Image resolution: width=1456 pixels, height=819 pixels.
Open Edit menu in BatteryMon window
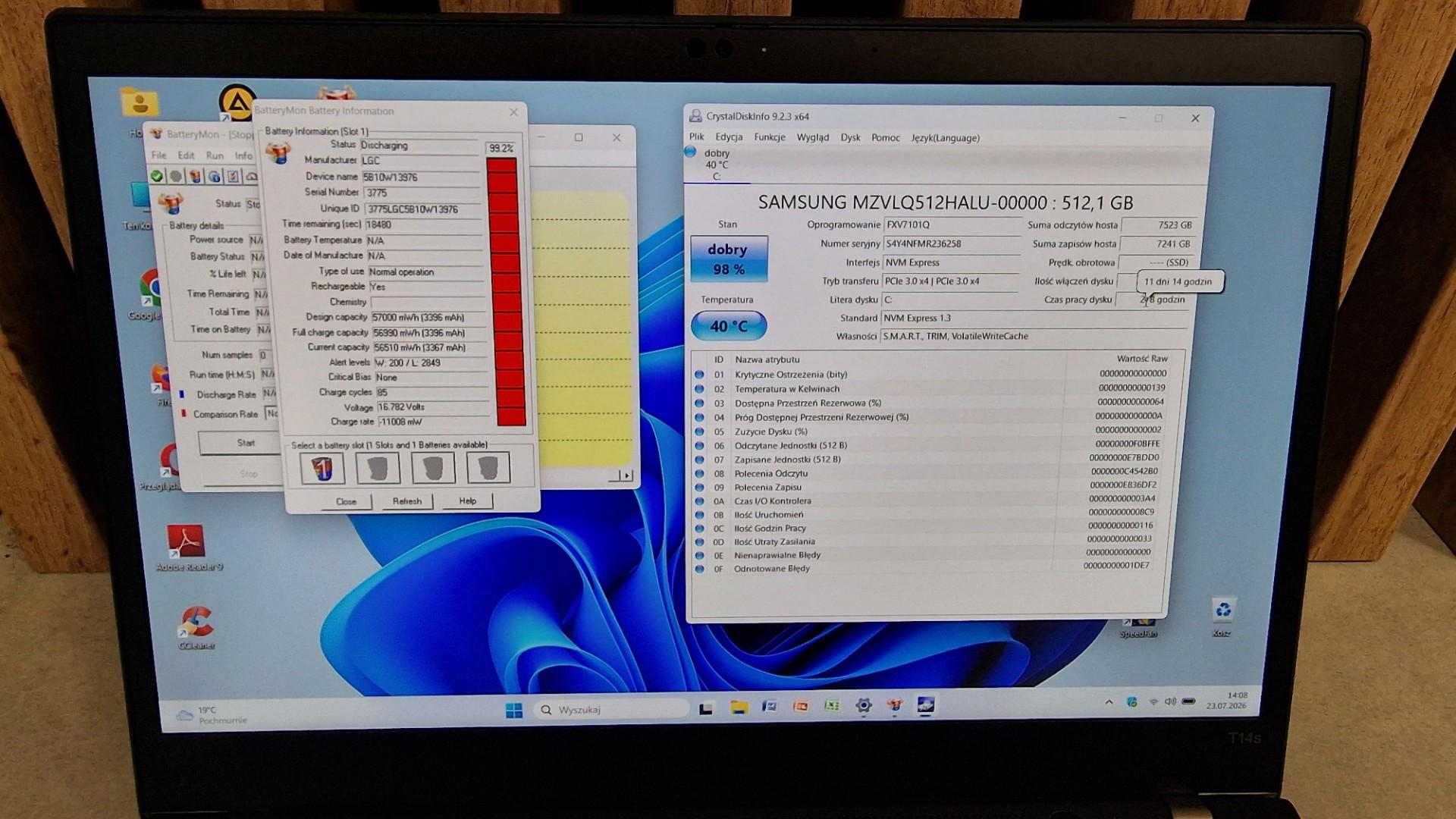point(186,155)
